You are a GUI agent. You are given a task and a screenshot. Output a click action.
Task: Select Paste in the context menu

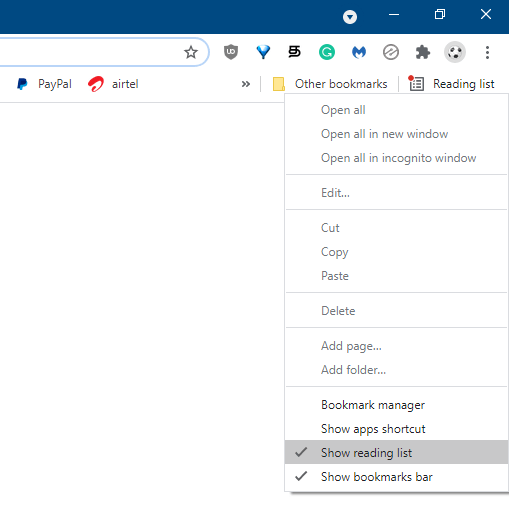point(396,276)
